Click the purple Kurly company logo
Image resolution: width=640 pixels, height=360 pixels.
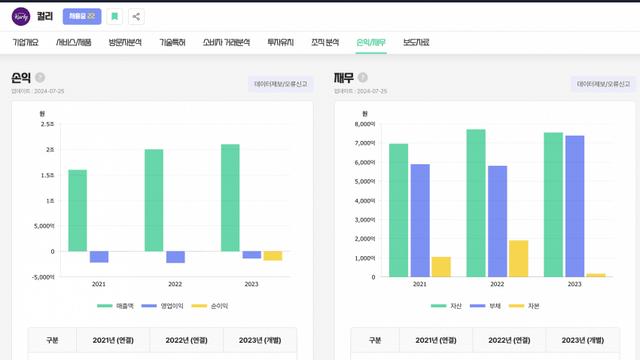tap(21, 17)
